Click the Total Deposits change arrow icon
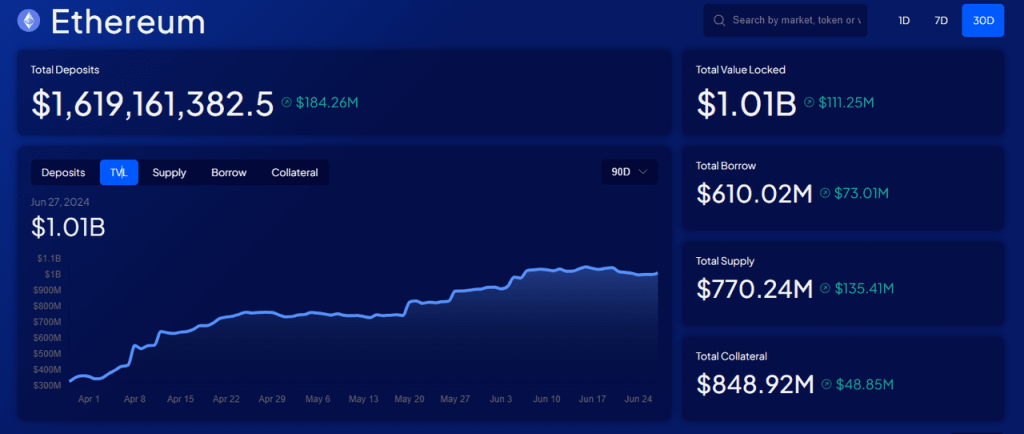Viewport: 1024px width, 434px height. click(287, 102)
